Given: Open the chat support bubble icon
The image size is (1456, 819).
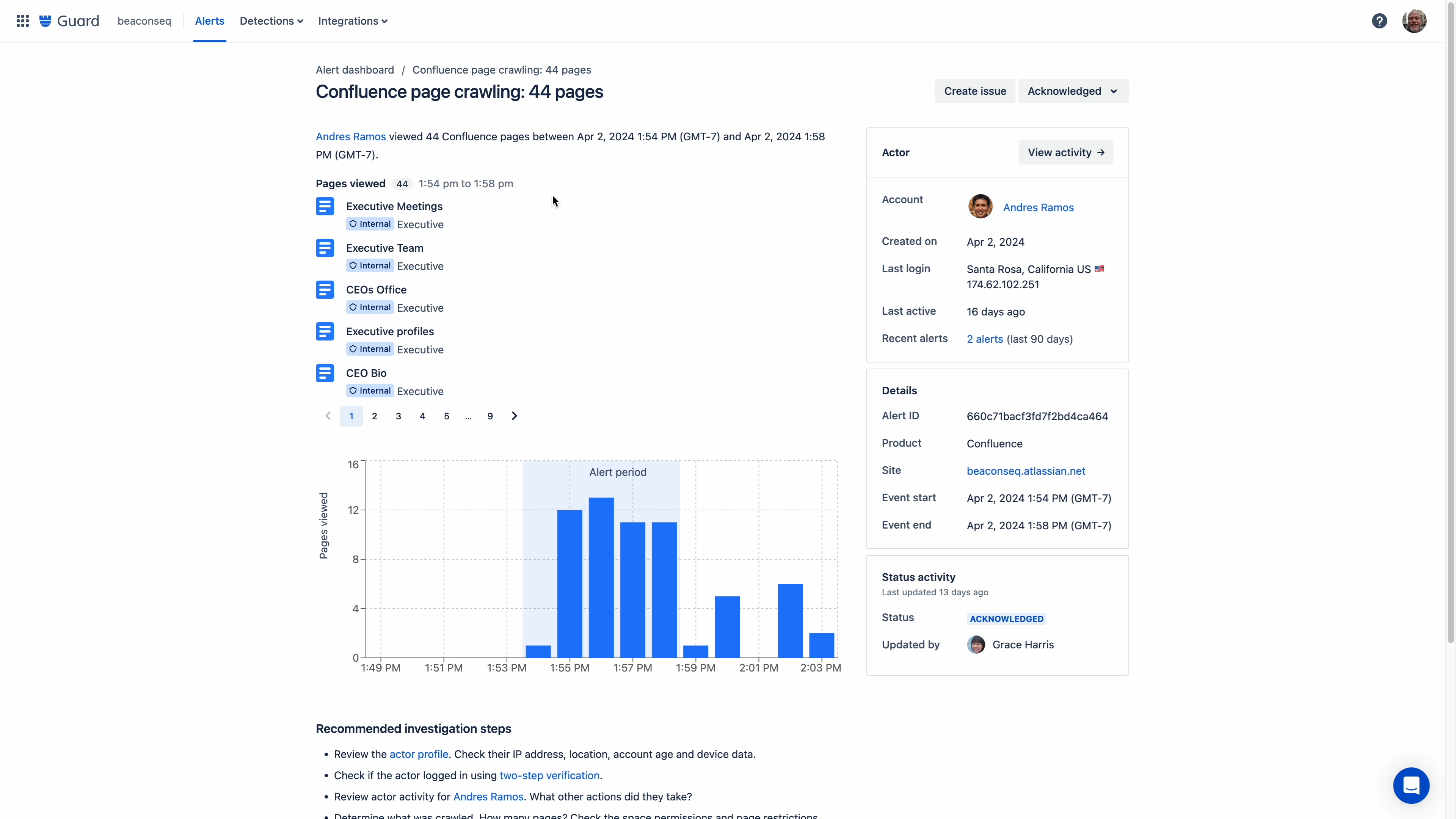Looking at the screenshot, I should [x=1411, y=785].
